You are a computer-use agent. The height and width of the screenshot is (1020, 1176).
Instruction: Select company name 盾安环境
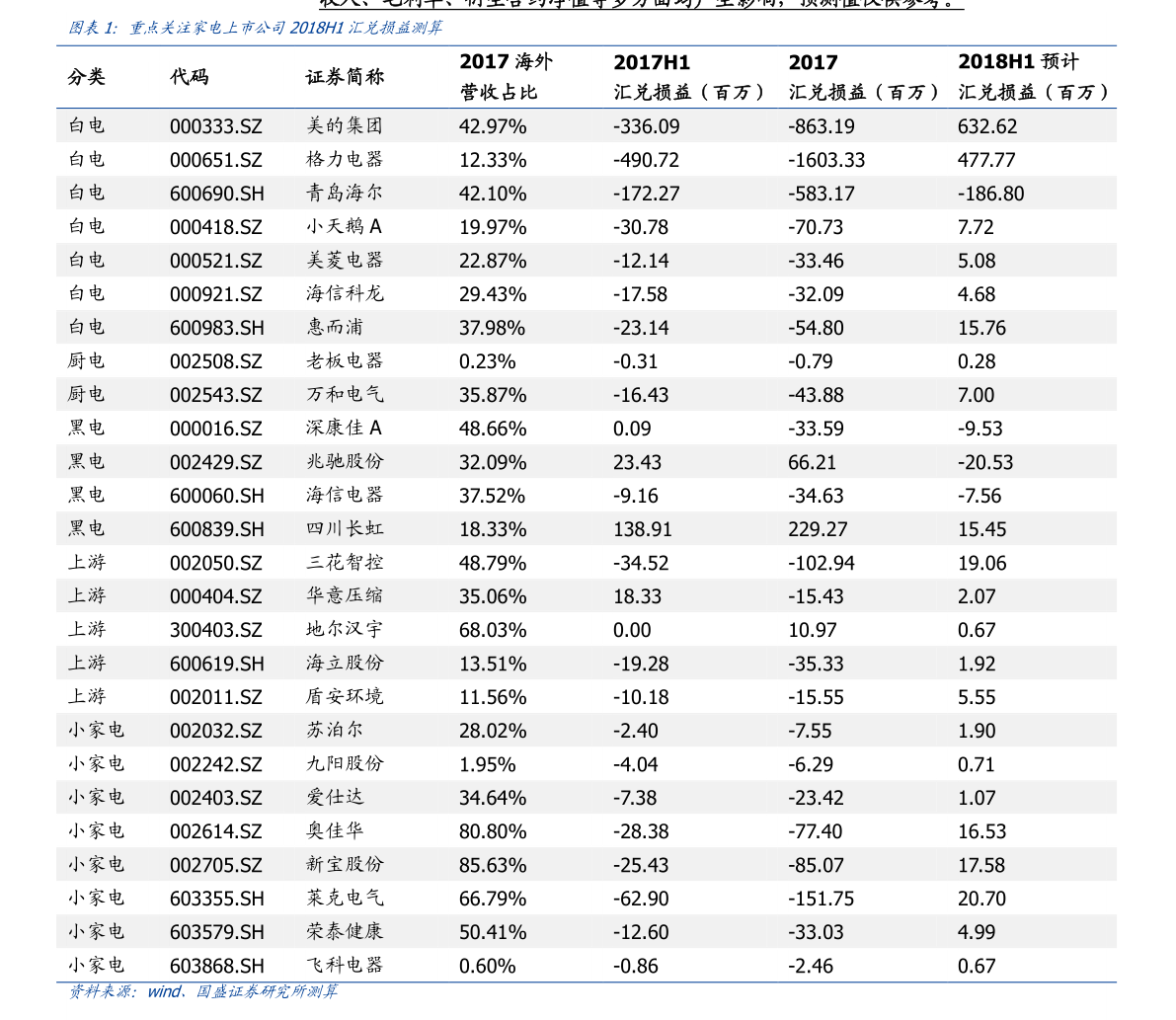pyautogui.click(x=345, y=697)
